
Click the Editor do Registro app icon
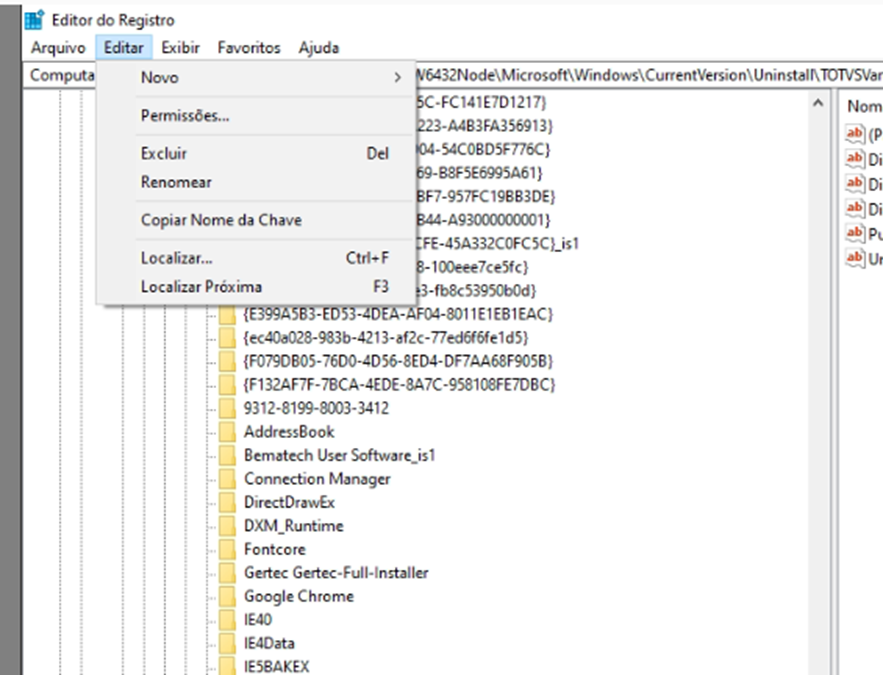tap(34, 20)
